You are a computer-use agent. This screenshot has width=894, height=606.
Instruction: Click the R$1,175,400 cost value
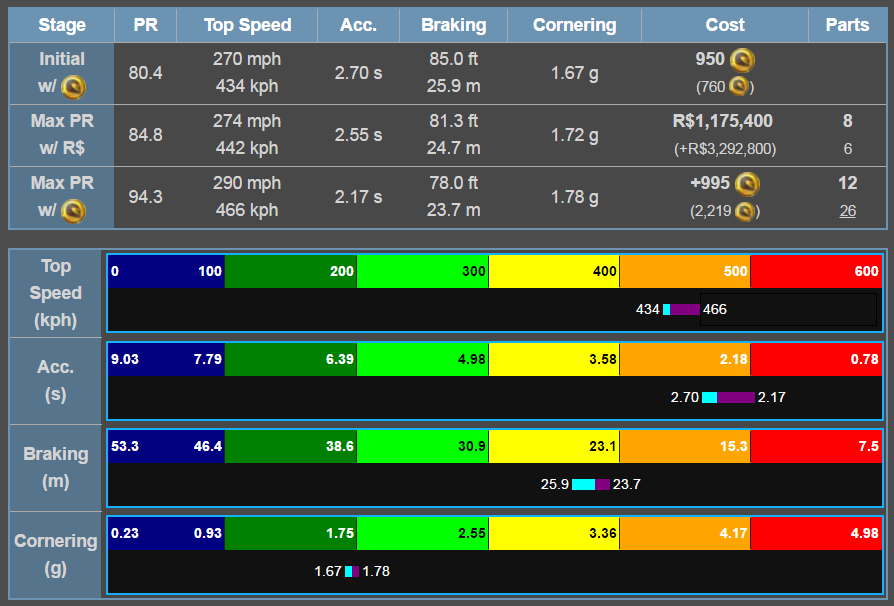coord(723,122)
